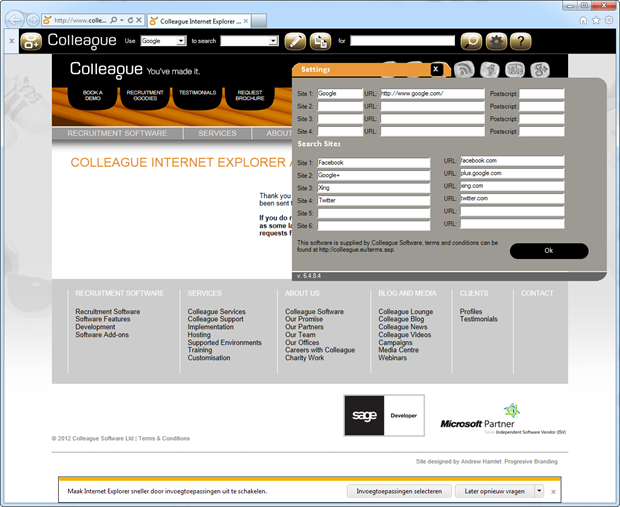Click empty Search Sites Site 6 field
The image size is (620, 507).
click(x=374, y=226)
